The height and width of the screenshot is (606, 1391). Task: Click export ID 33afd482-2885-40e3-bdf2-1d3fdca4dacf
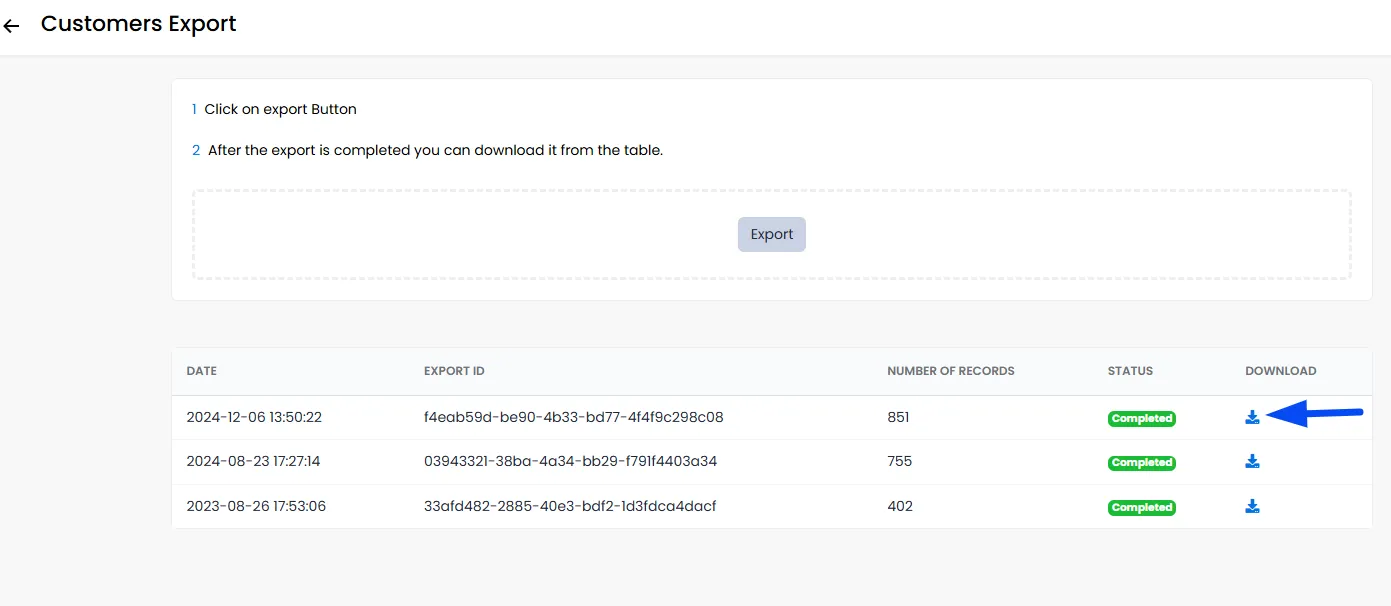click(x=570, y=506)
